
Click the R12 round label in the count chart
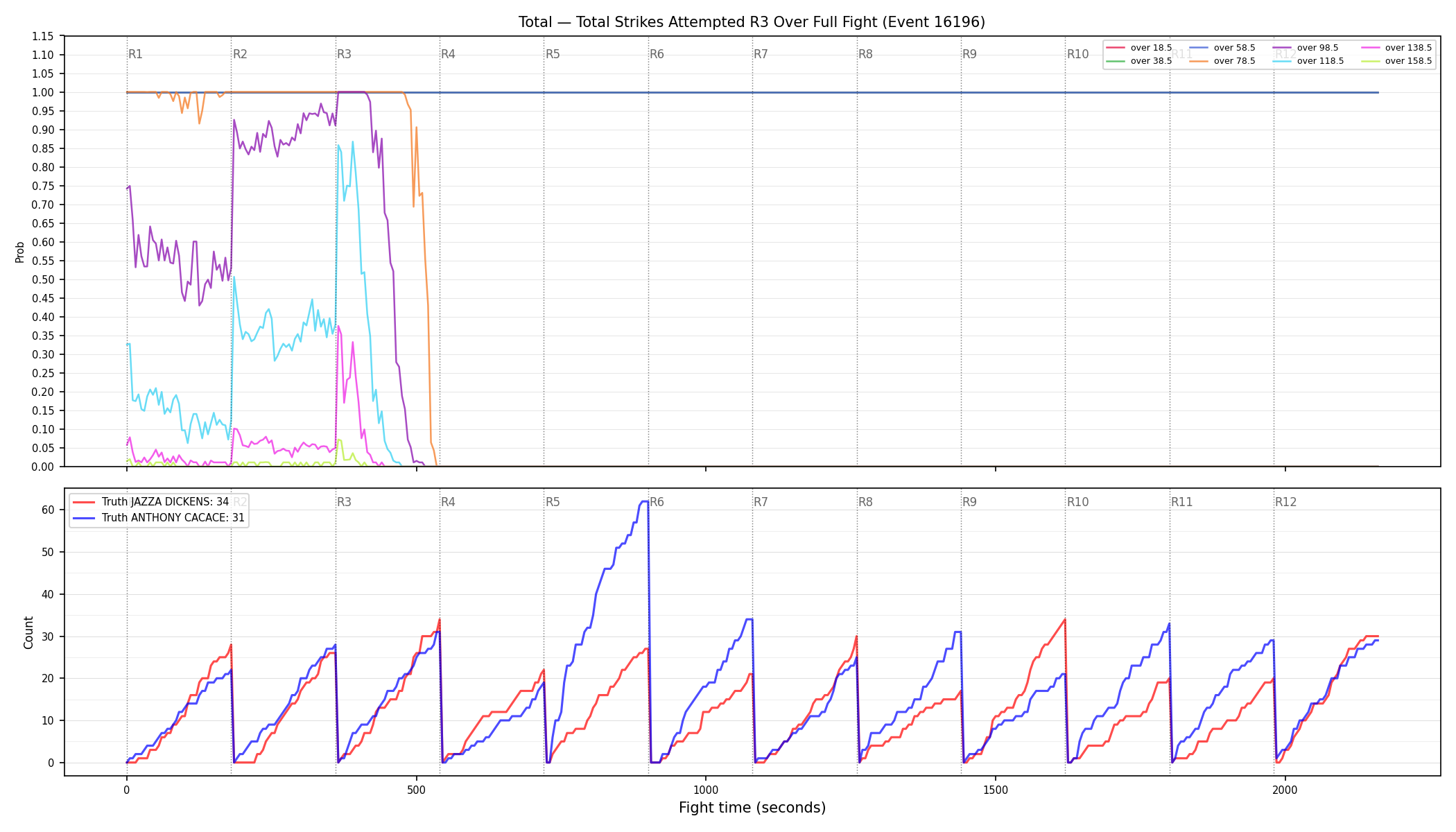[x=1286, y=502]
